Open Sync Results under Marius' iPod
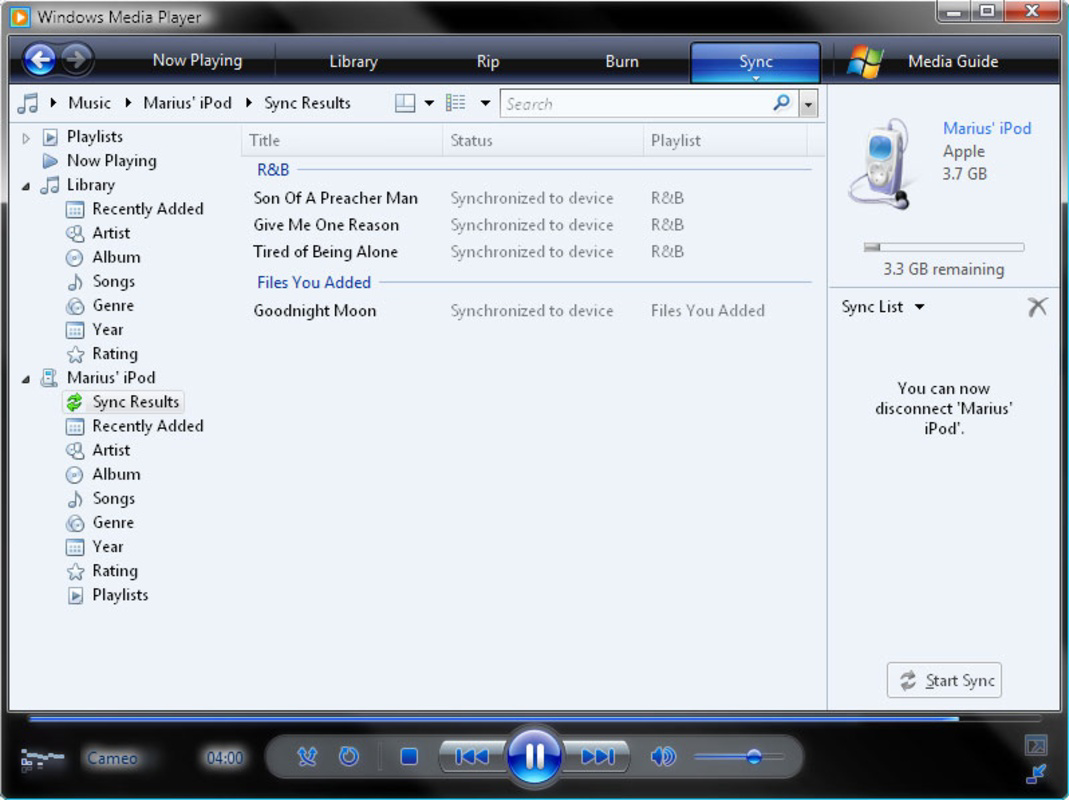This screenshot has width=1069, height=800. pos(124,402)
